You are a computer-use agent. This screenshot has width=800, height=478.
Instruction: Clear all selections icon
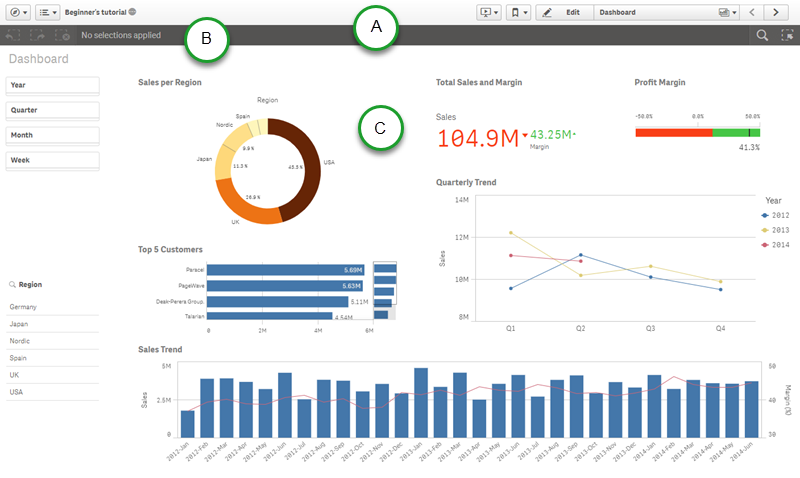pyautogui.click(x=62, y=35)
